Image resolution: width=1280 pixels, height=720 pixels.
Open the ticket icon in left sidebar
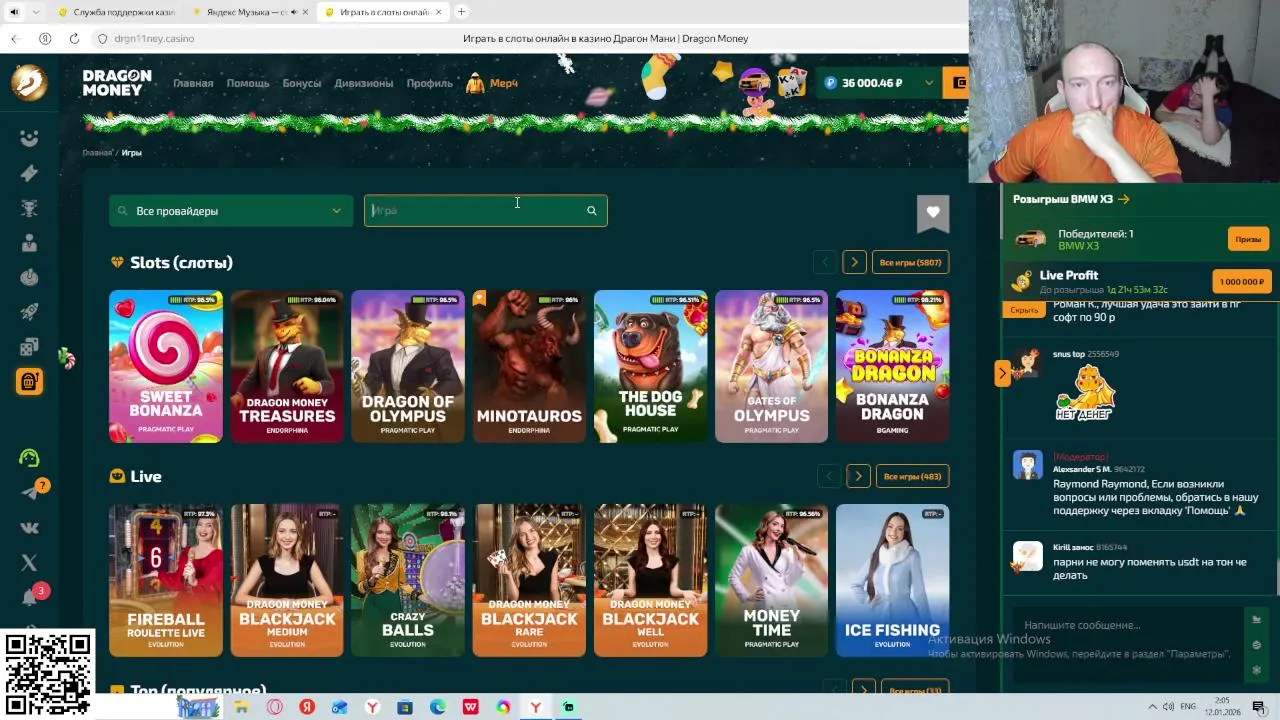point(29,173)
